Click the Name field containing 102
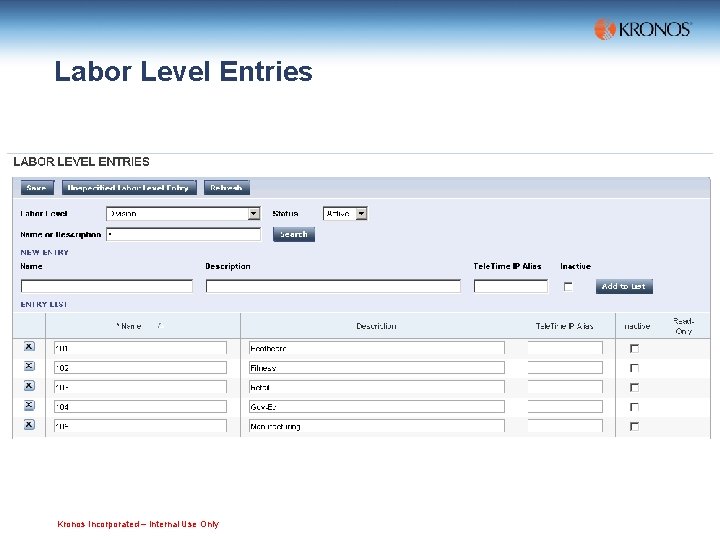The image size is (720, 540). click(x=140, y=367)
